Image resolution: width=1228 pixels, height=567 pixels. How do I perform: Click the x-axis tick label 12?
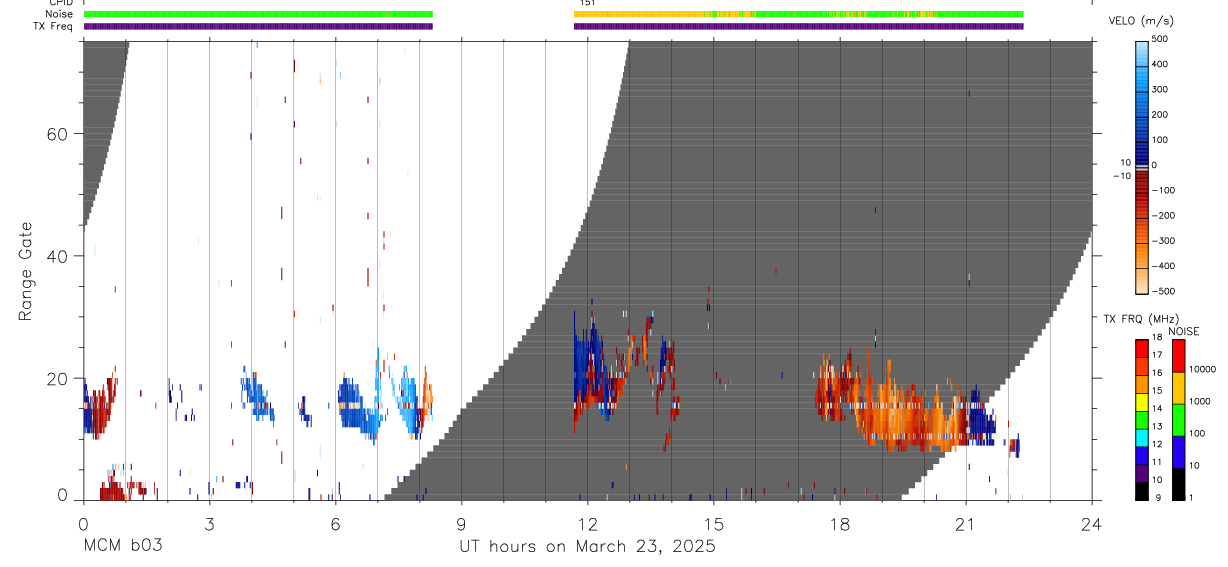pyautogui.click(x=588, y=523)
